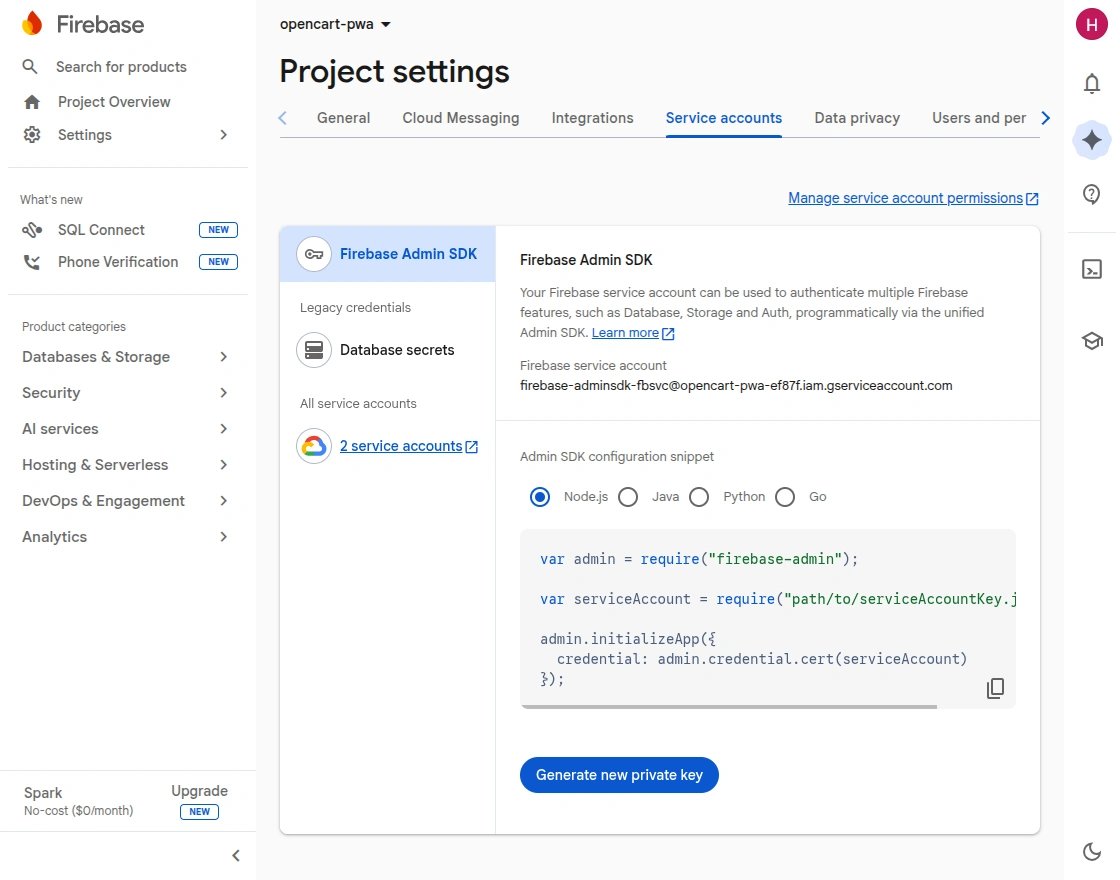Viewport: 1120px width, 880px height.
Task: Open the Users and permissions tab
Action: [x=979, y=118]
